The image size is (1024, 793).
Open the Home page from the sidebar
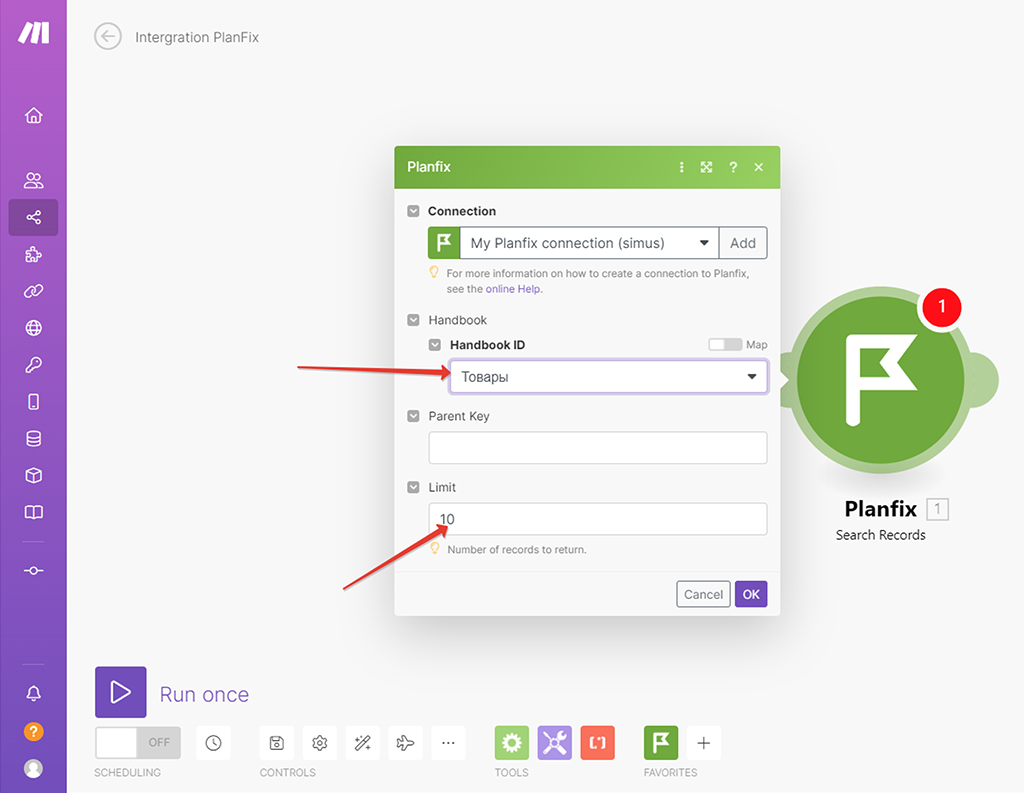click(33, 116)
